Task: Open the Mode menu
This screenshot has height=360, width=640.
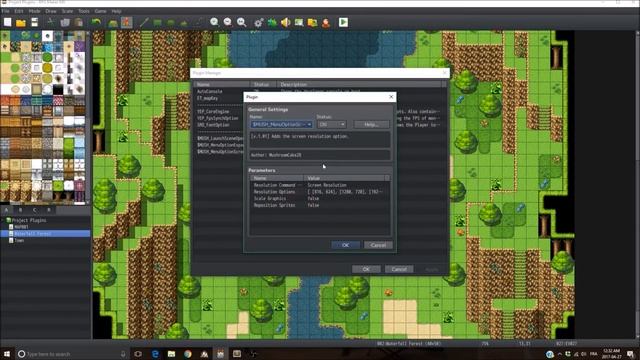Action: [x=34, y=11]
